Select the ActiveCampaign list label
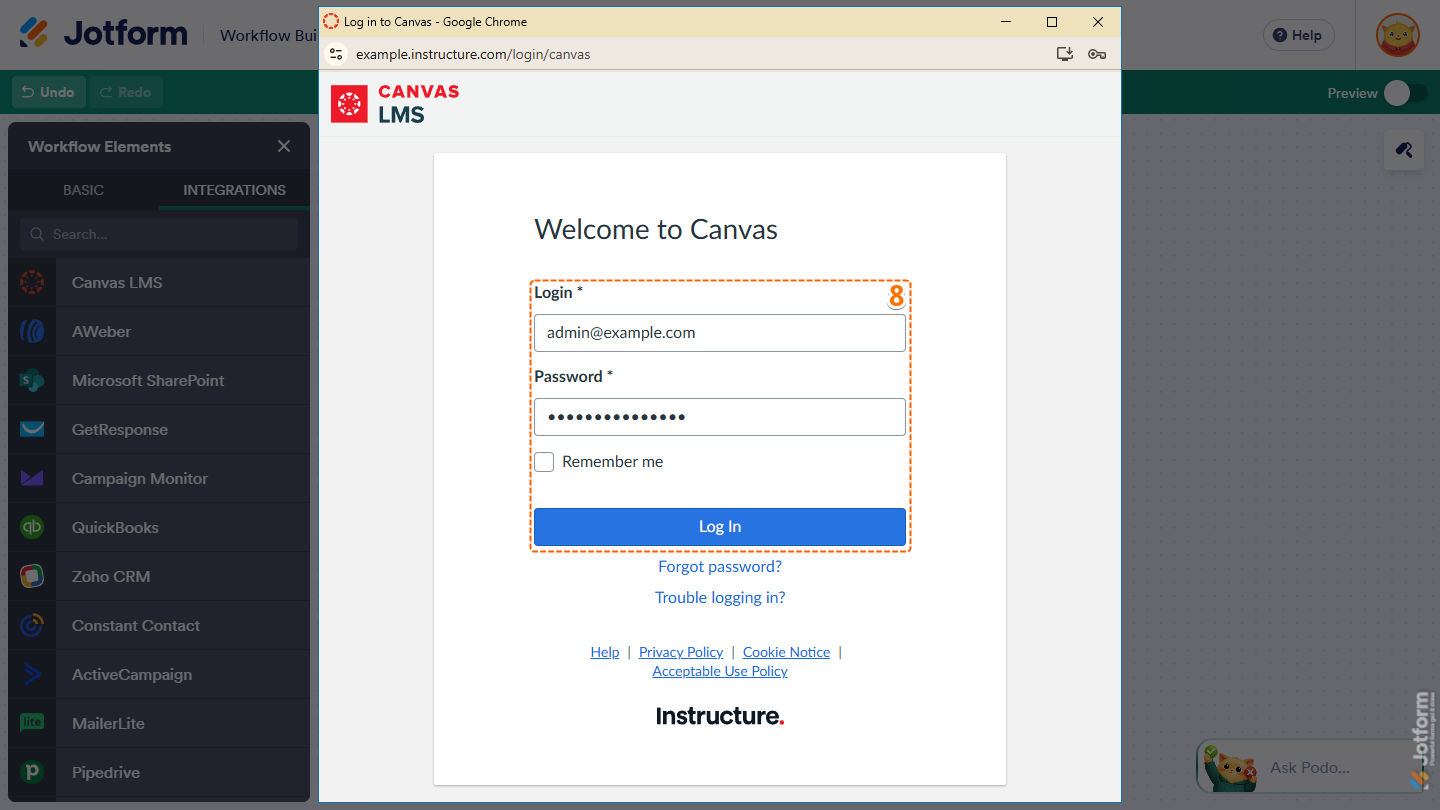 [132, 675]
